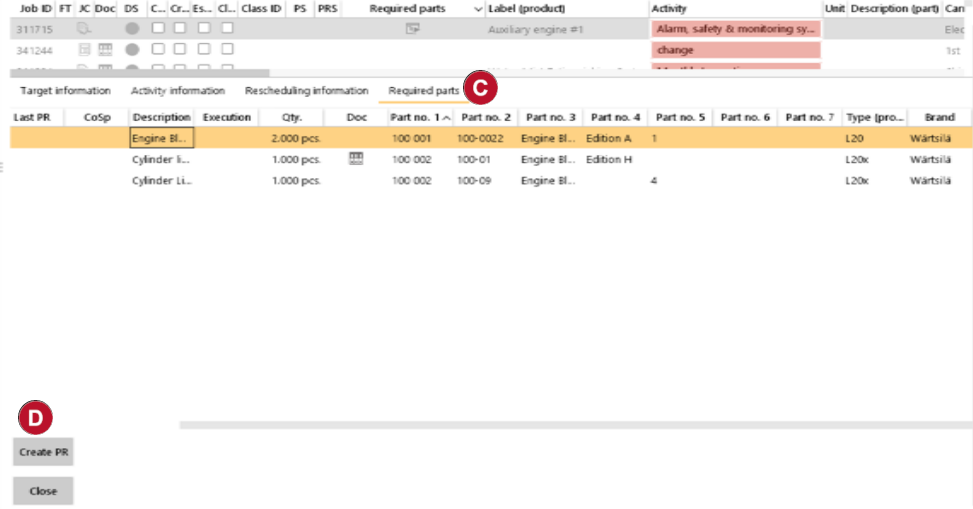Image resolution: width=973 pixels, height=509 pixels.
Task: Click the 'change' activity cell
Action: tap(735, 50)
